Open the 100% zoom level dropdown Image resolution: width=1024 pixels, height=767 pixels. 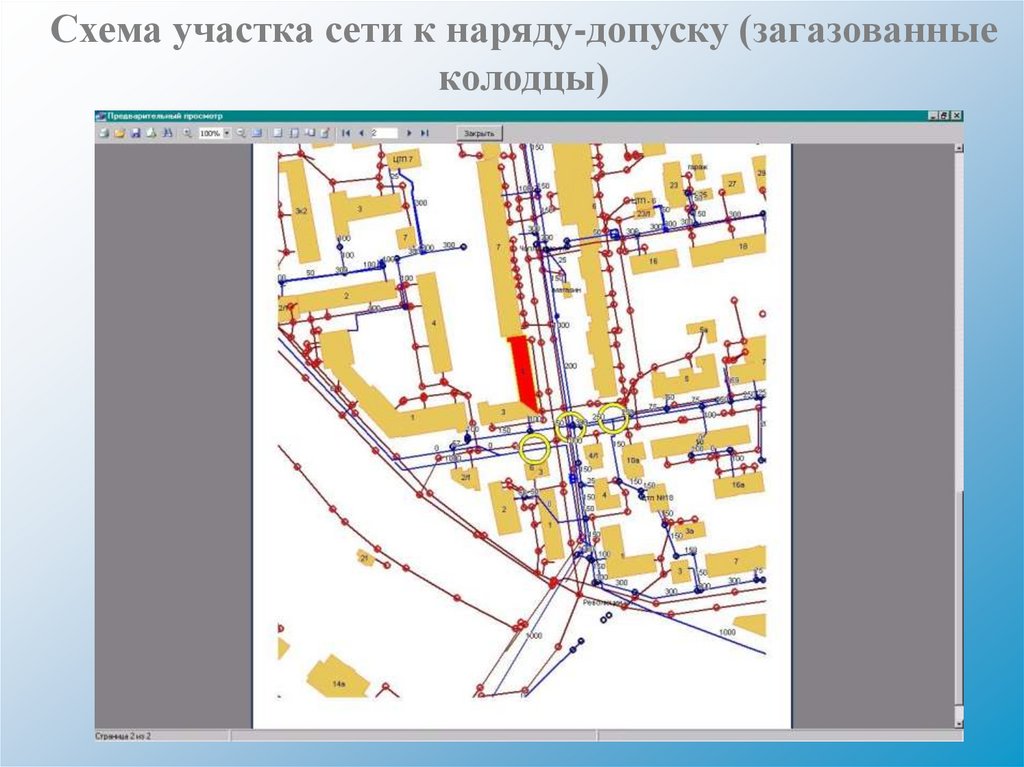click(227, 133)
